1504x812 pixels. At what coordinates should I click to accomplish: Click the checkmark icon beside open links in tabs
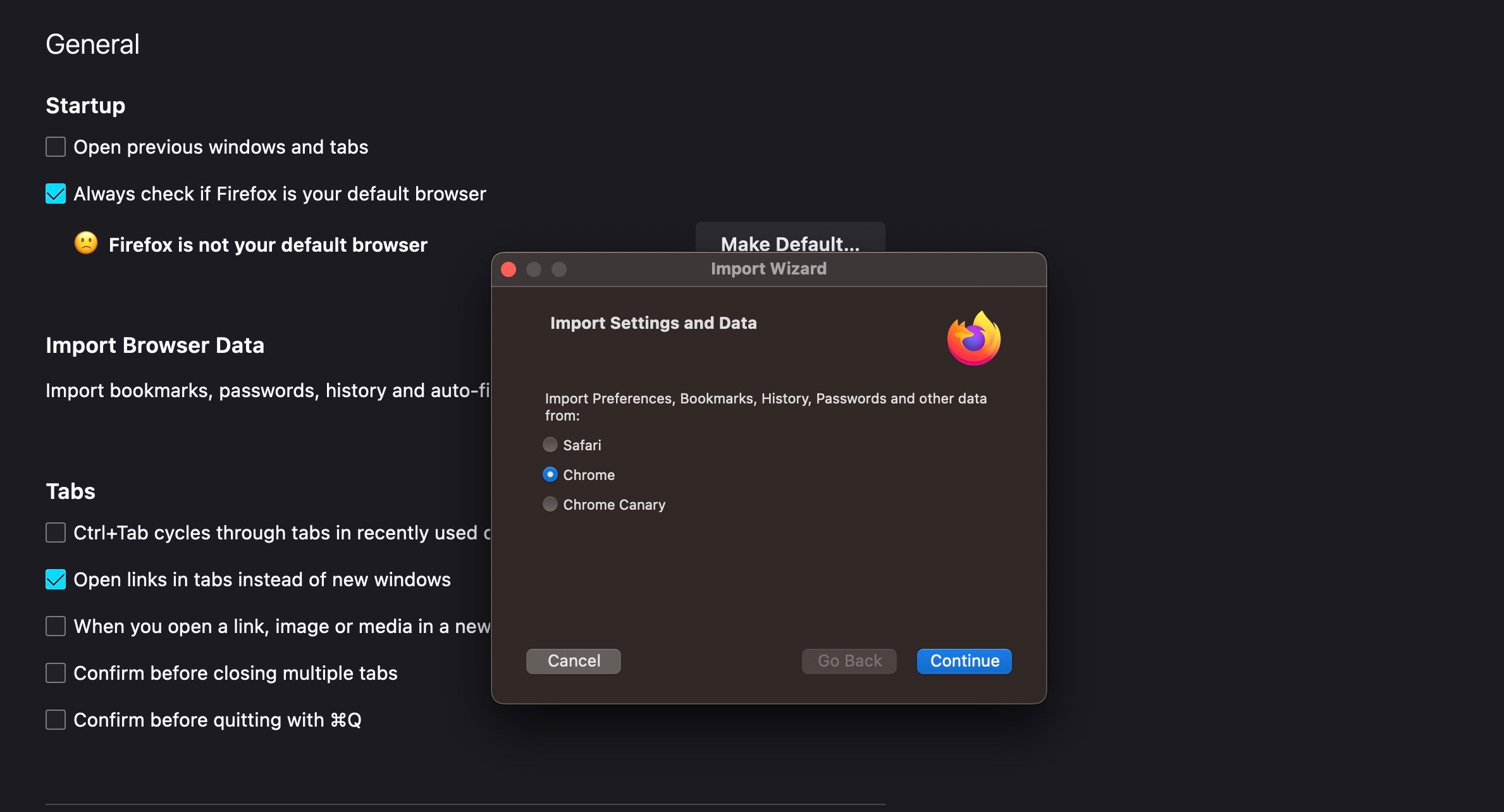(x=55, y=579)
